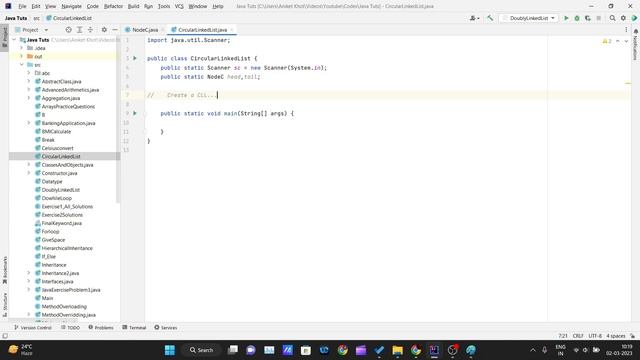The image size is (640, 360).
Task: Hide the Project tool window
Action: pyautogui.click(x=115, y=30)
